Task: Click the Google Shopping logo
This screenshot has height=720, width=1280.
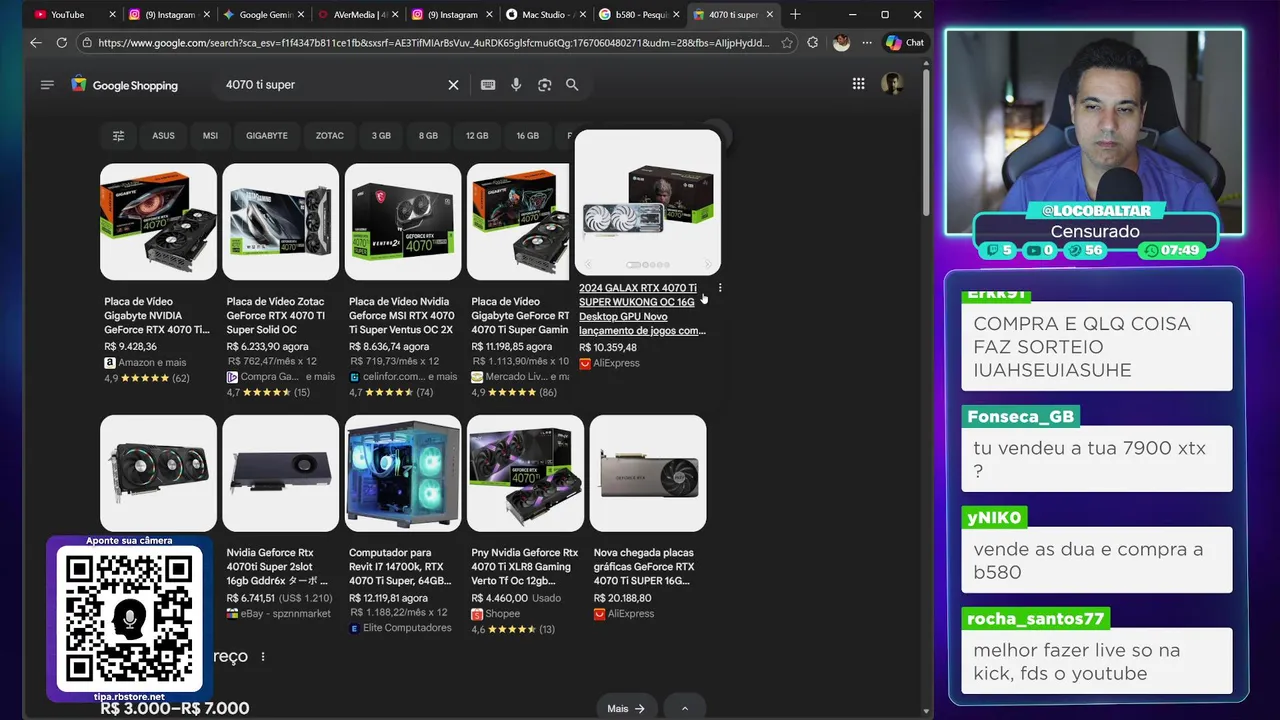Action: click(x=124, y=85)
